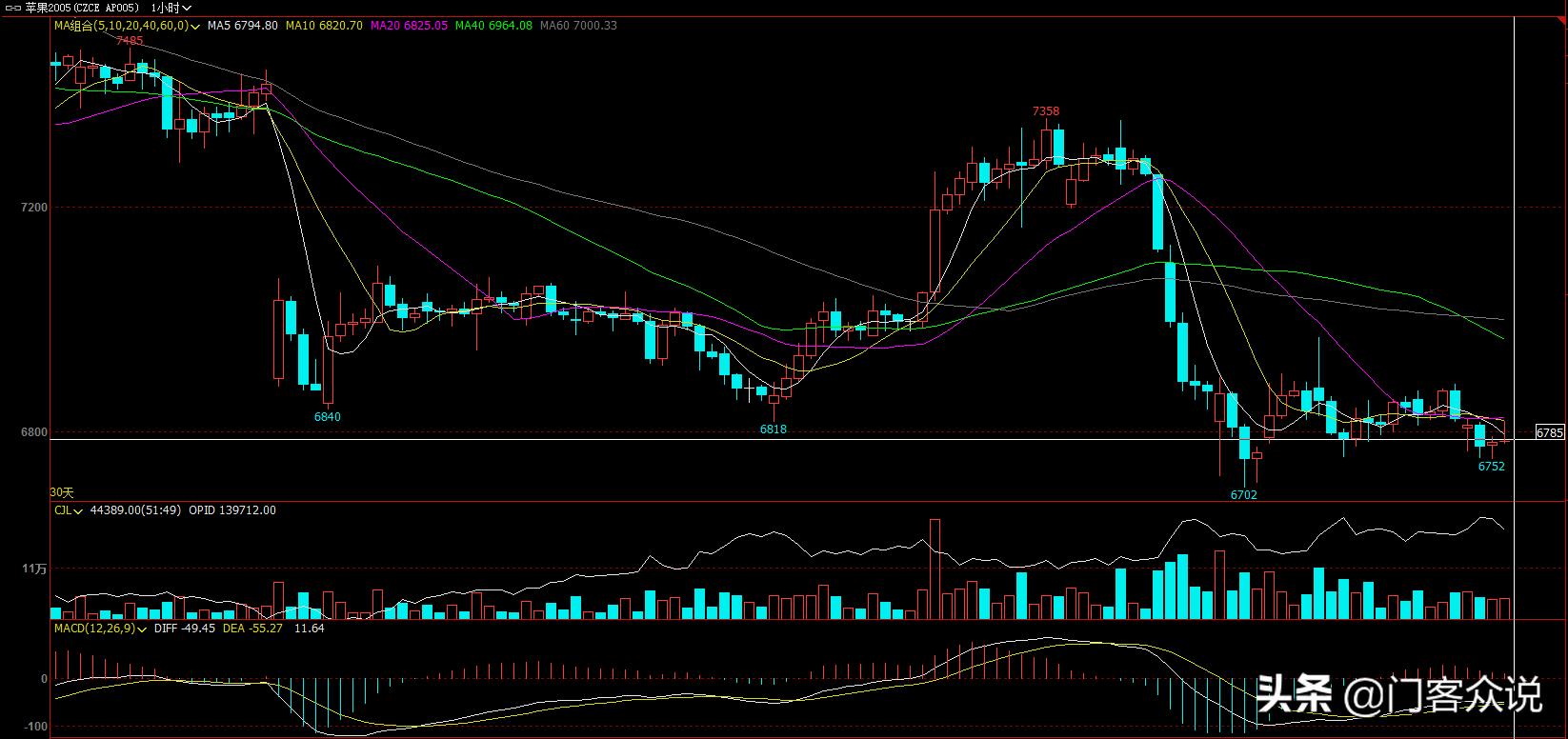Viewport: 1568px width, 739px height.
Task: Click the 30天 range label
Action: coord(62,492)
